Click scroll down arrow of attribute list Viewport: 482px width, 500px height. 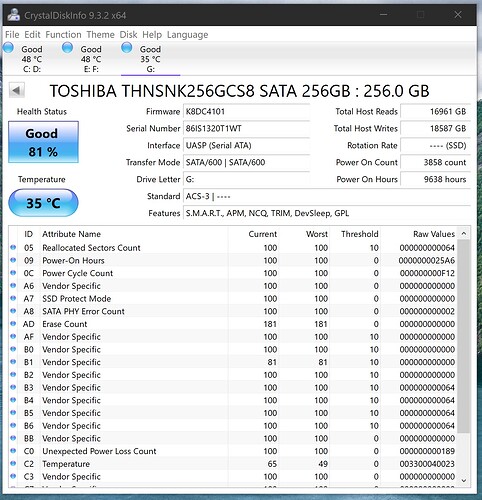(464, 480)
